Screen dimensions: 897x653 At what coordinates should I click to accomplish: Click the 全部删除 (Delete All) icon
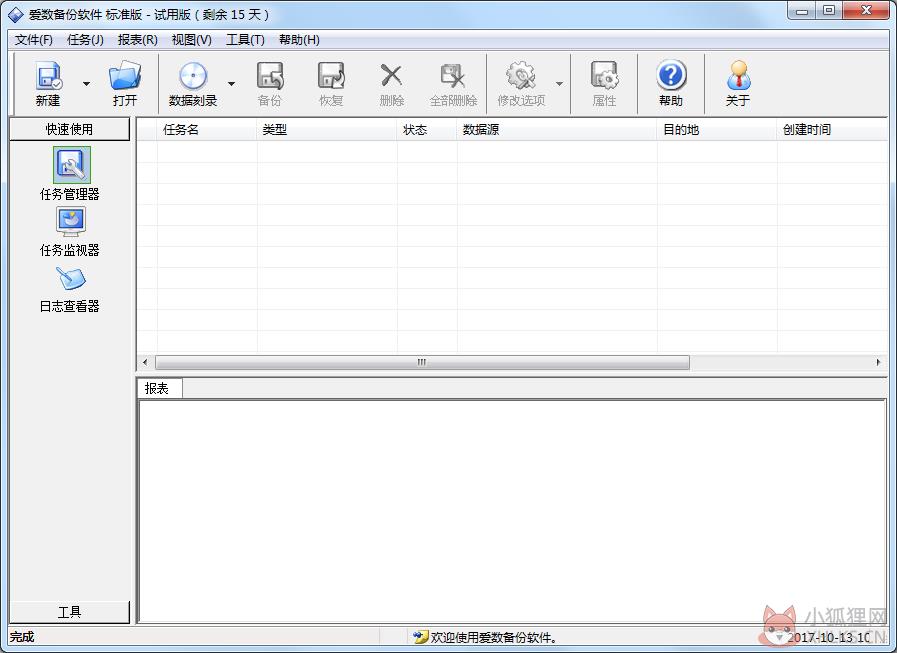click(x=453, y=76)
